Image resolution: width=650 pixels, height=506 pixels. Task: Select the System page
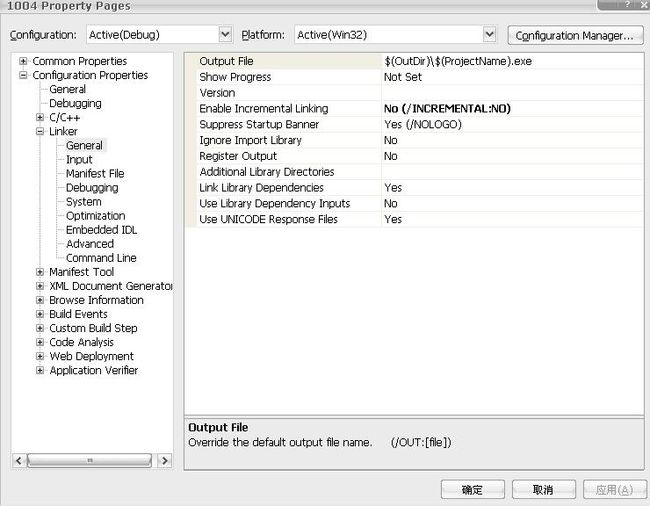point(84,202)
